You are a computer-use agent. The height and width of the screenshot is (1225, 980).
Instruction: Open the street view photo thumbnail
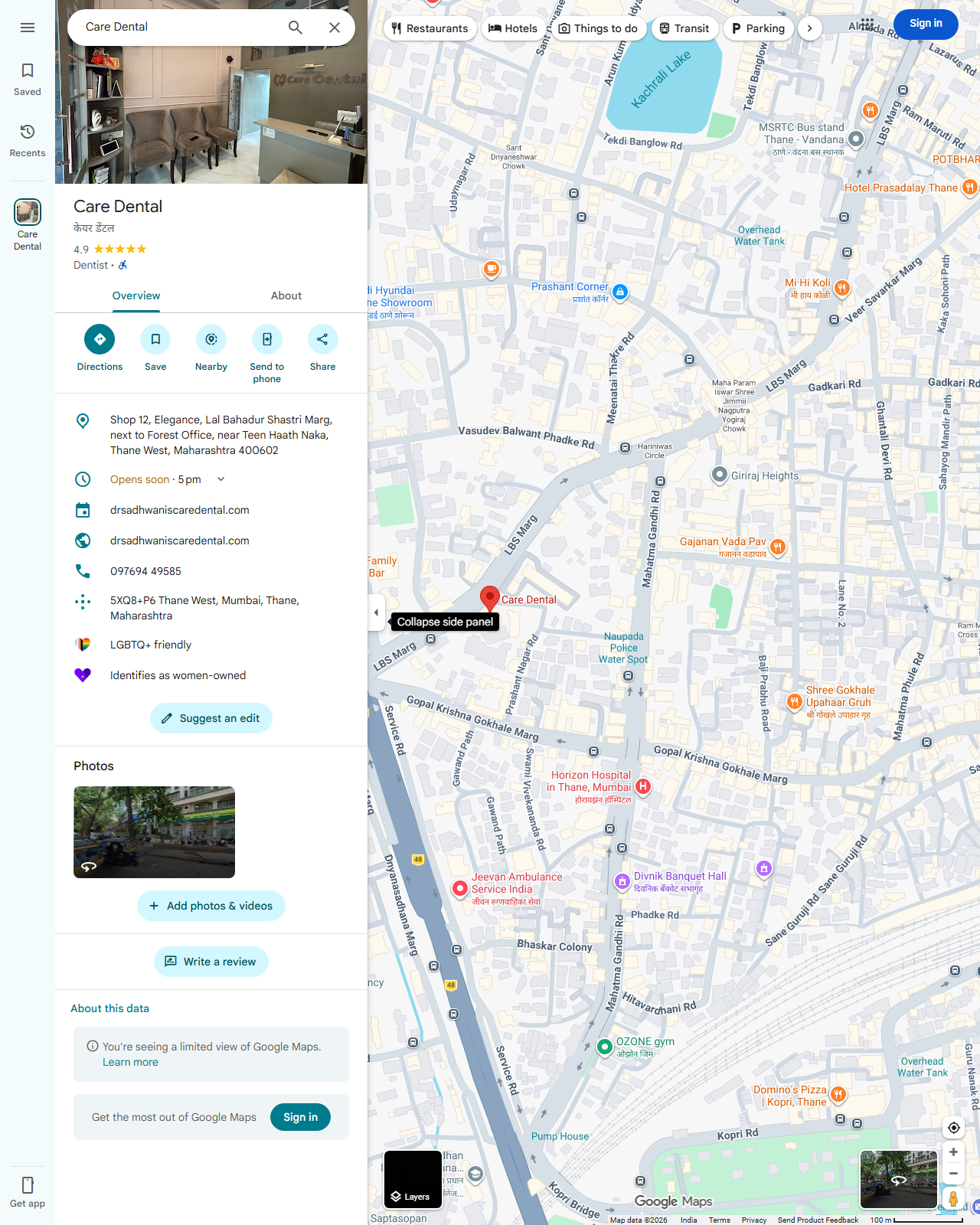154,832
